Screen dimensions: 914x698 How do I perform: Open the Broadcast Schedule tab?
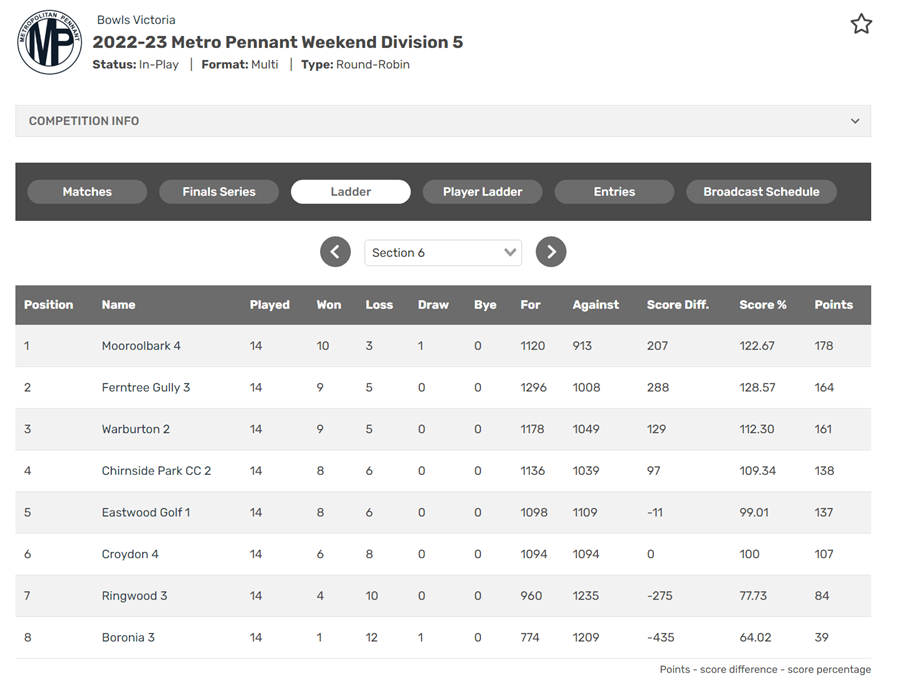tap(761, 192)
